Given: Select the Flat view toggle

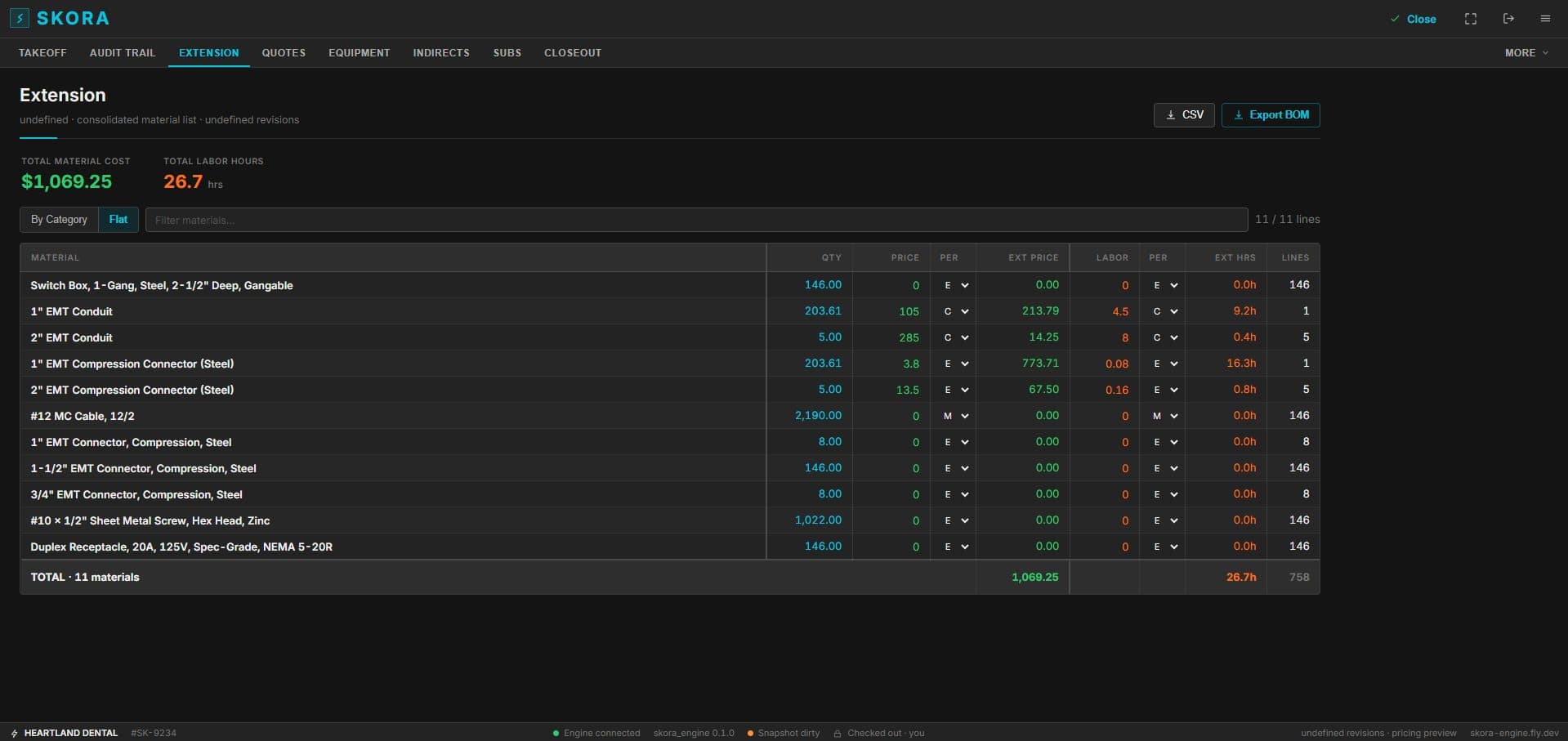Looking at the screenshot, I should click(x=118, y=220).
